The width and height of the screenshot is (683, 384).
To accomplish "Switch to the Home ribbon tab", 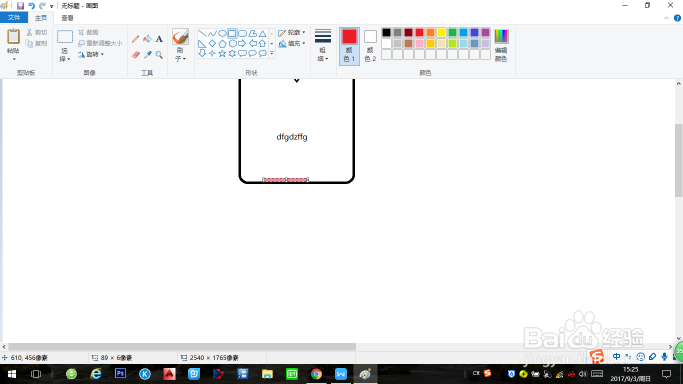I will click(41, 18).
